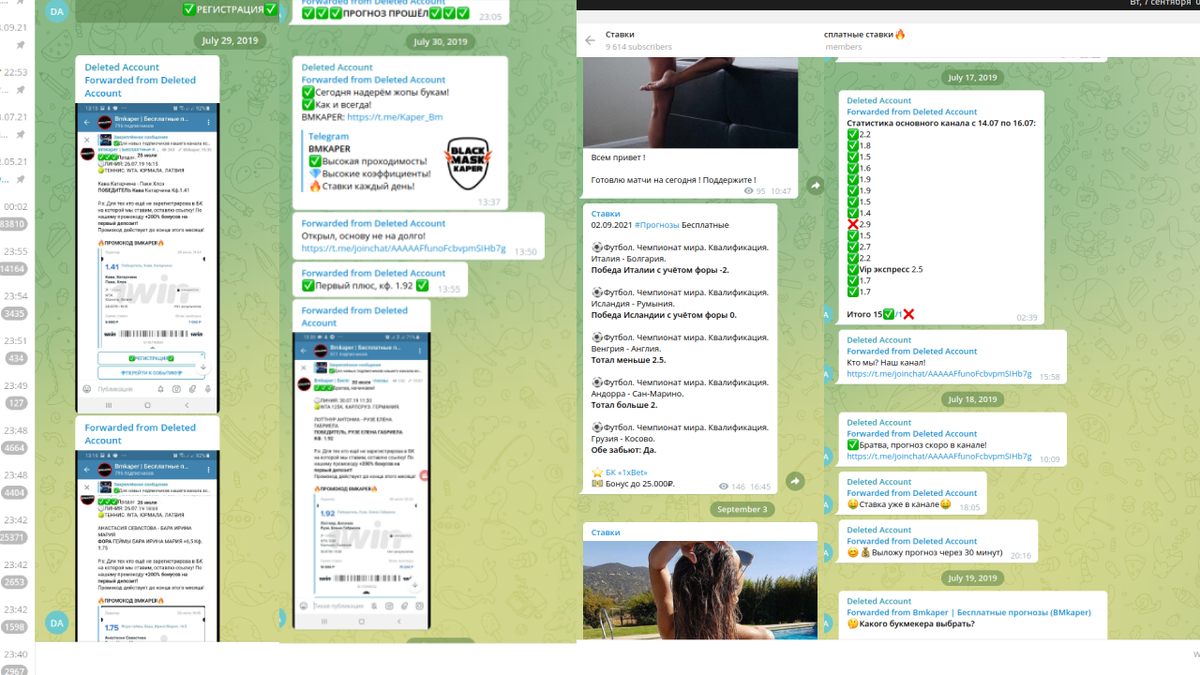
Task: Open chat with 434 unread badge
Action: pyautogui.click(x=16, y=357)
